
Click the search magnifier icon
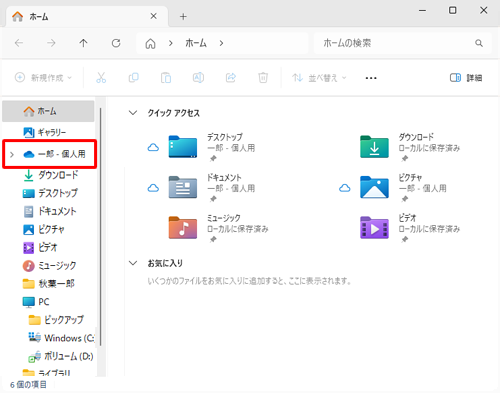[479, 43]
